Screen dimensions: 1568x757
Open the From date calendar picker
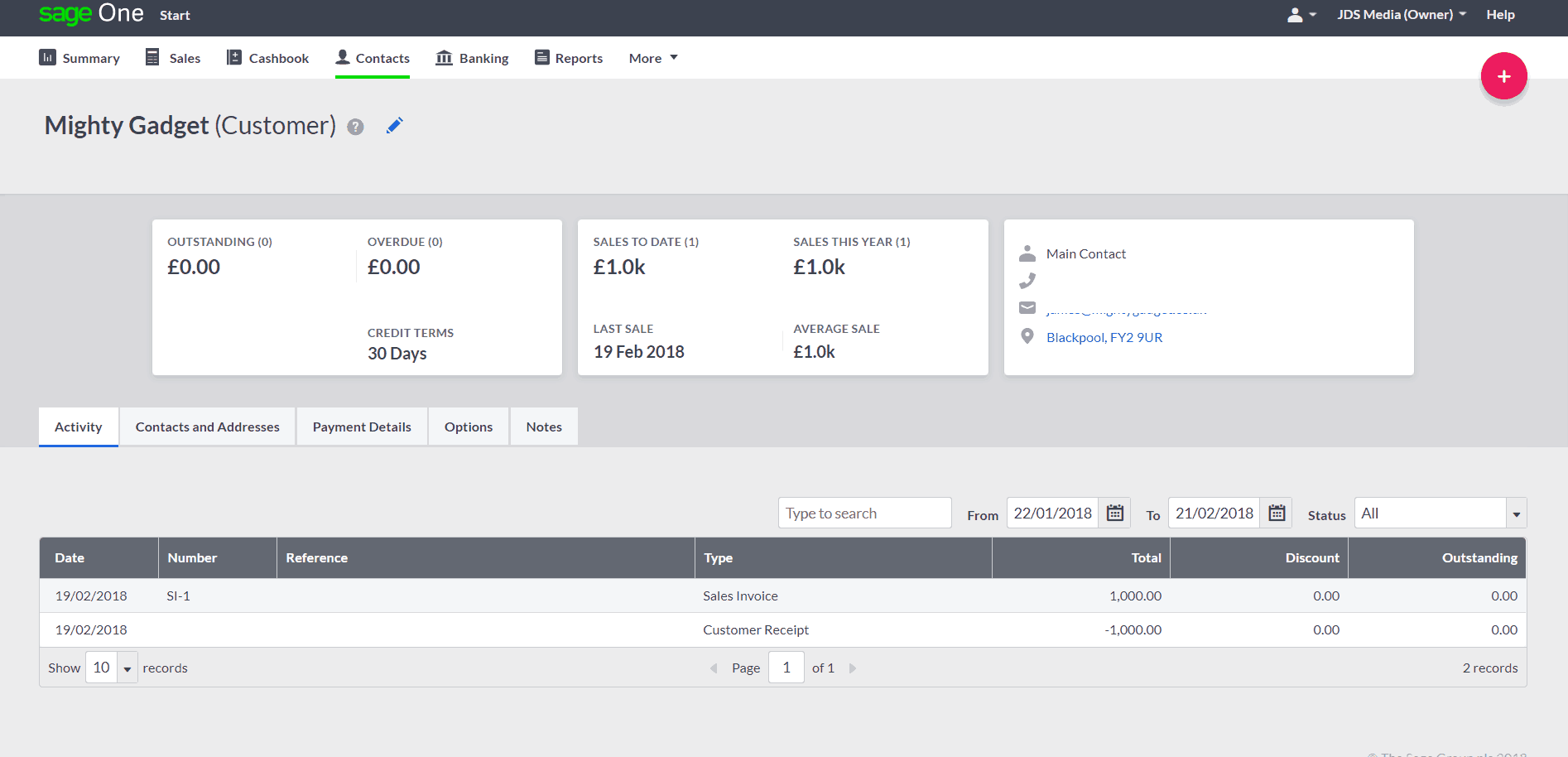(1114, 514)
